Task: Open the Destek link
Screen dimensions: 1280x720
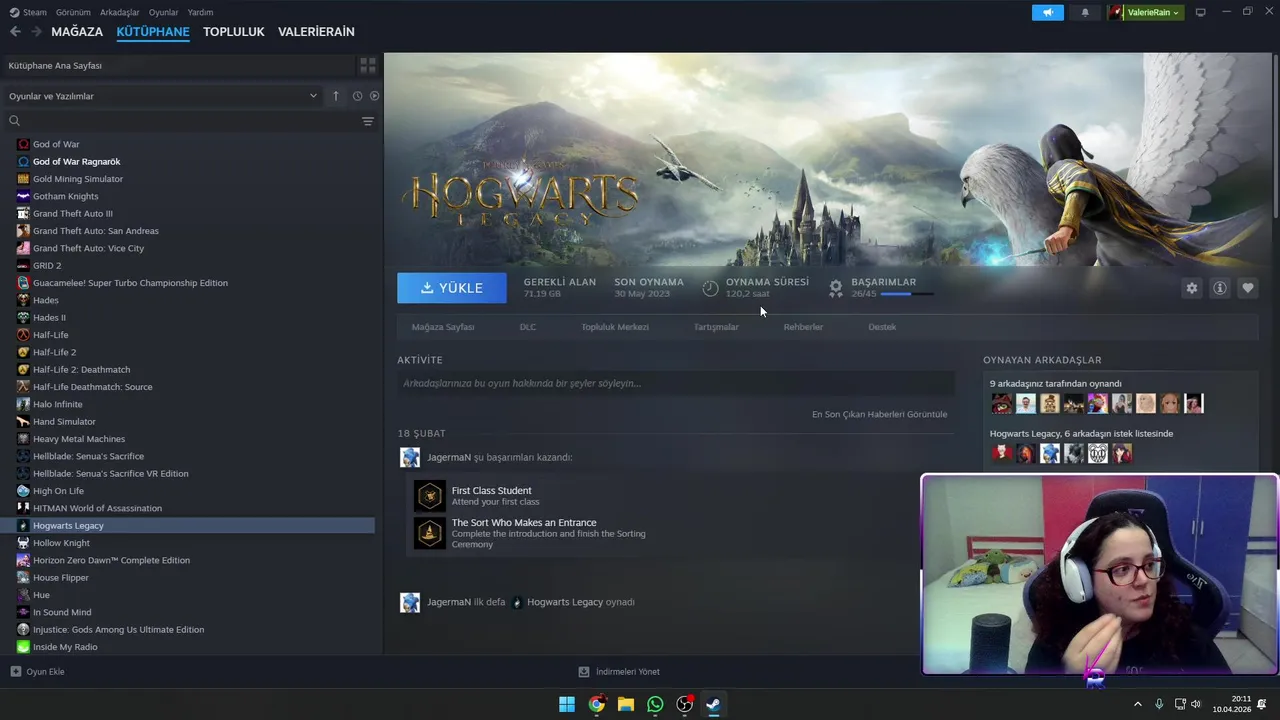Action: click(x=882, y=327)
